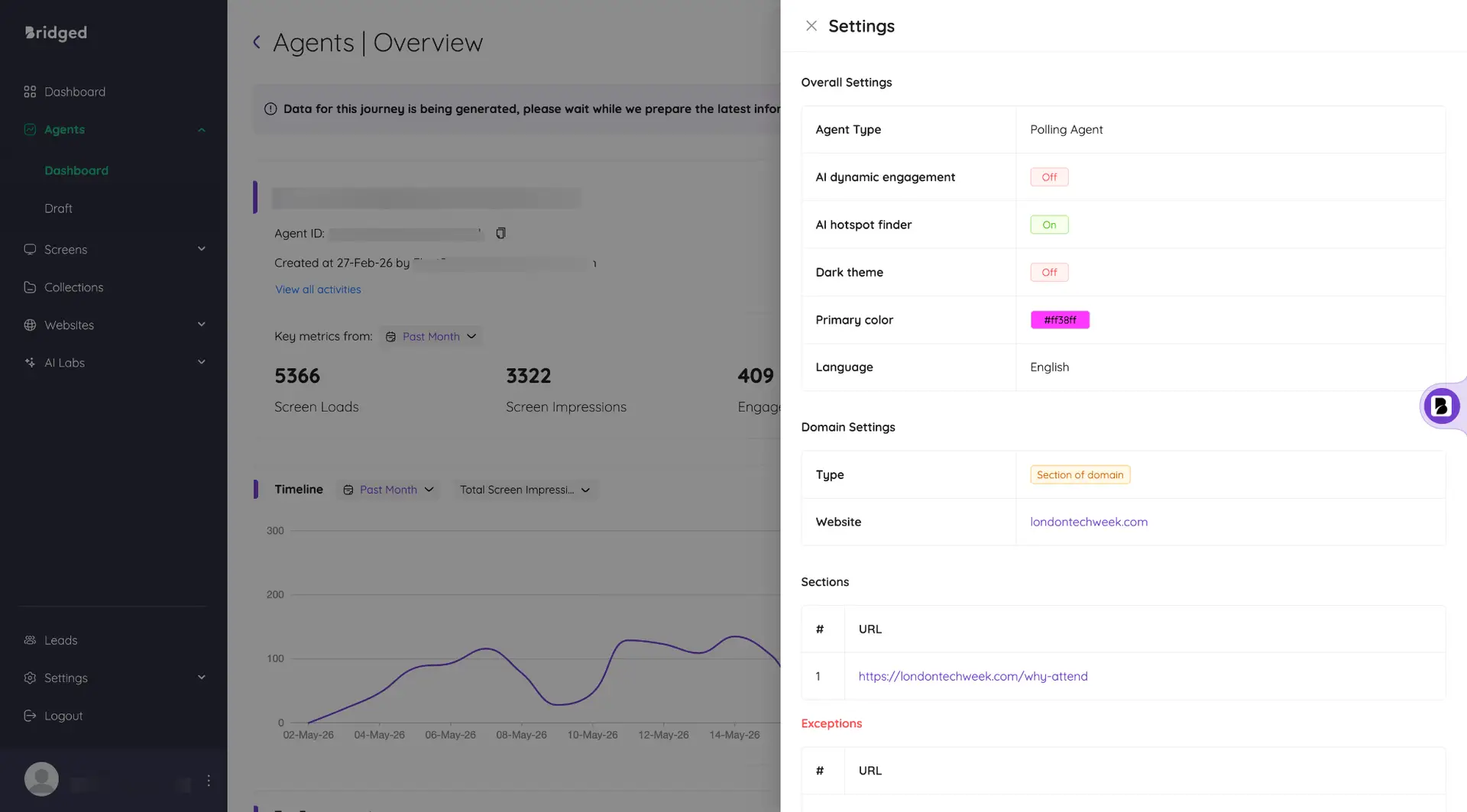Viewport: 1467px width, 812px height.
Task: Expand the Settings sidebar section
Action: click(202, 678)
